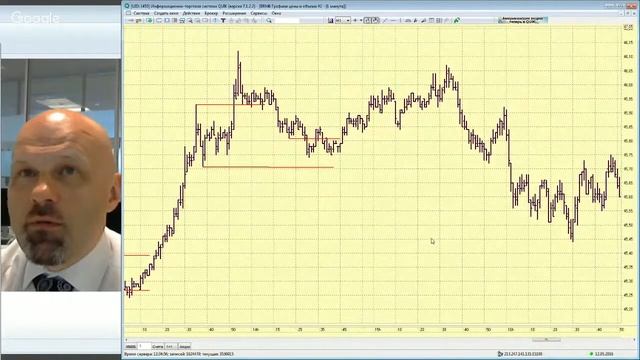
Task: Open the Брокер menu
Action: 211,13
